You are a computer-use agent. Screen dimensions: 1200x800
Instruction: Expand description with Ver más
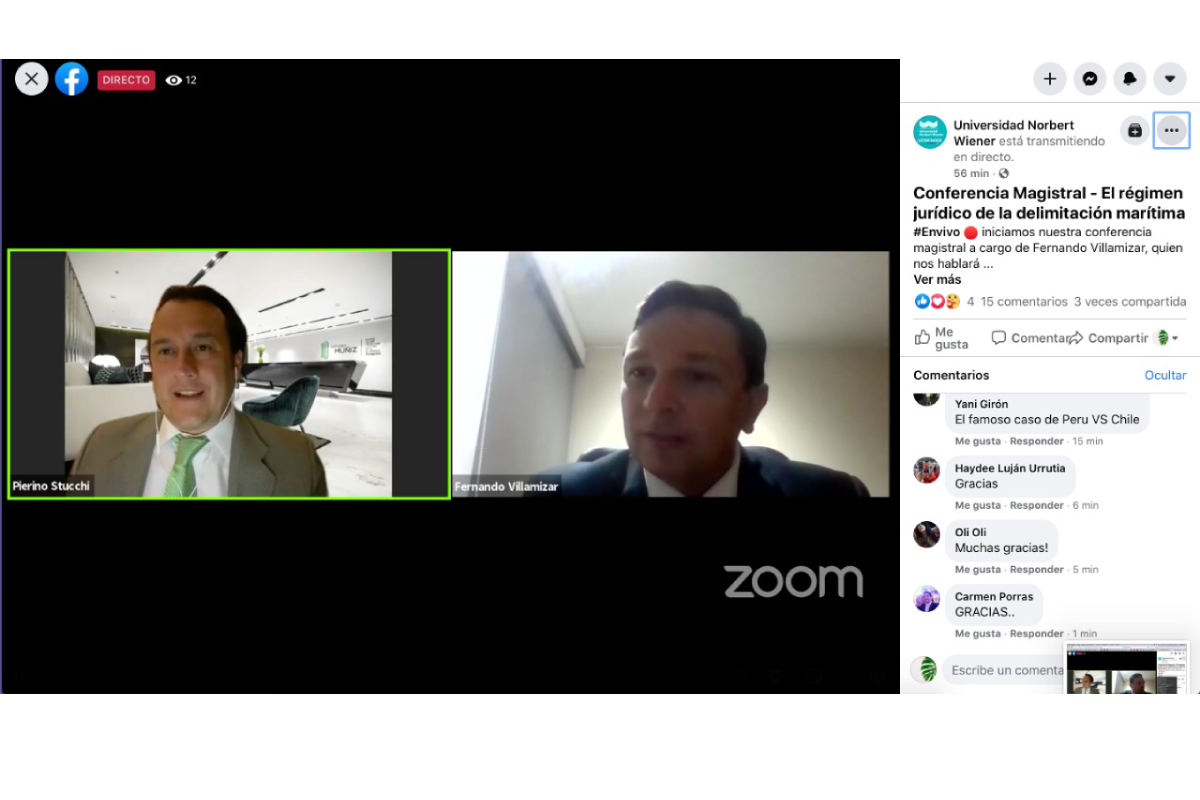click(x=937, y=279)
